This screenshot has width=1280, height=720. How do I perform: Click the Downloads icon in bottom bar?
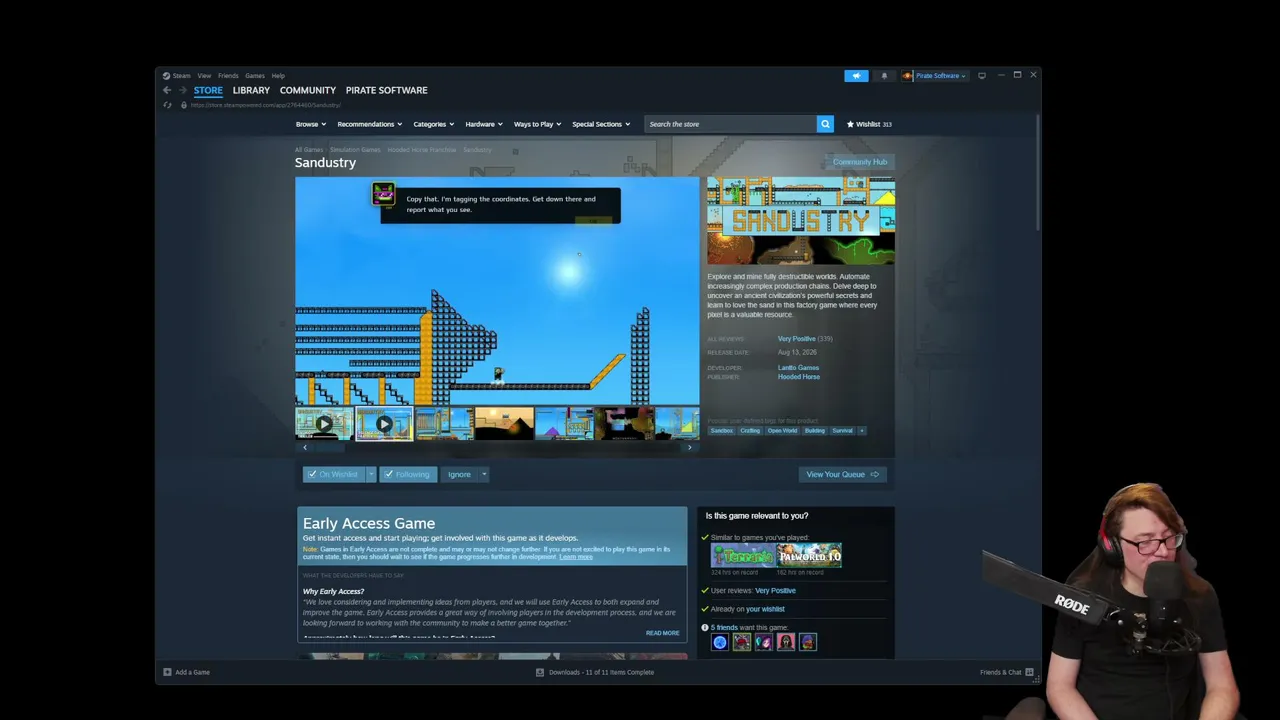pos(540,672)
